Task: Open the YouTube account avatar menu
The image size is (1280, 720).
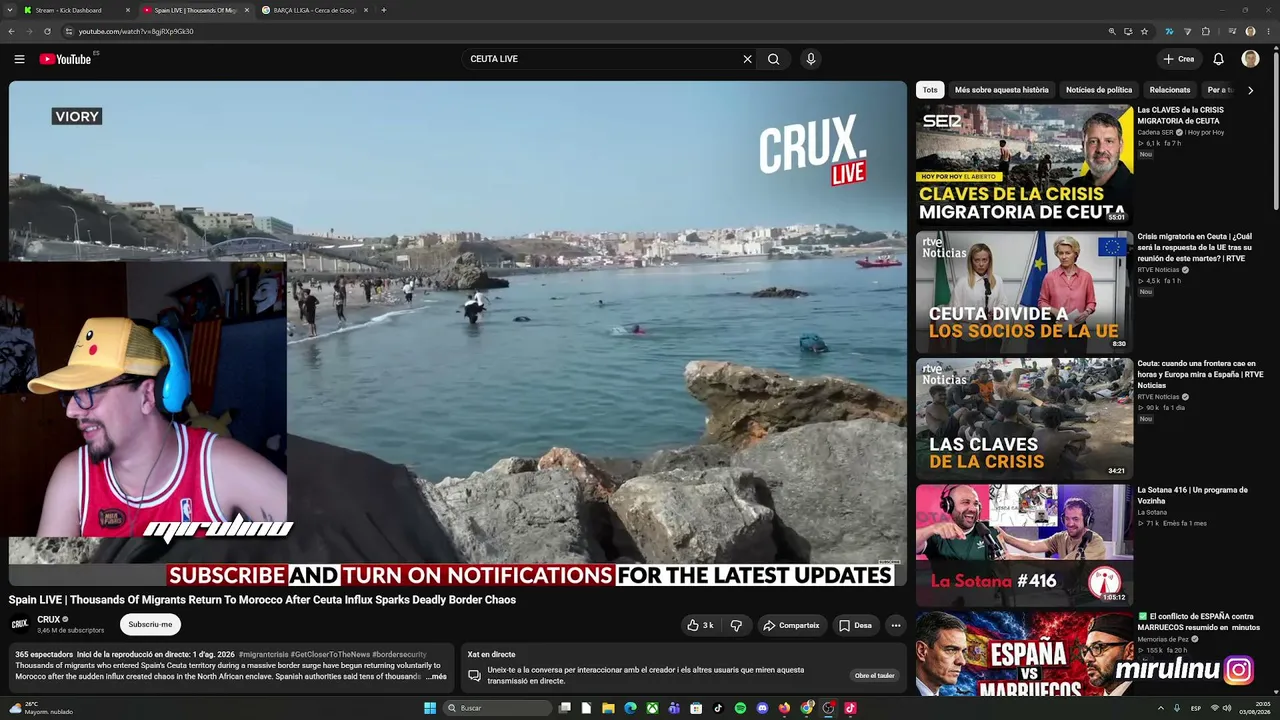Action: click(1250, 59)
